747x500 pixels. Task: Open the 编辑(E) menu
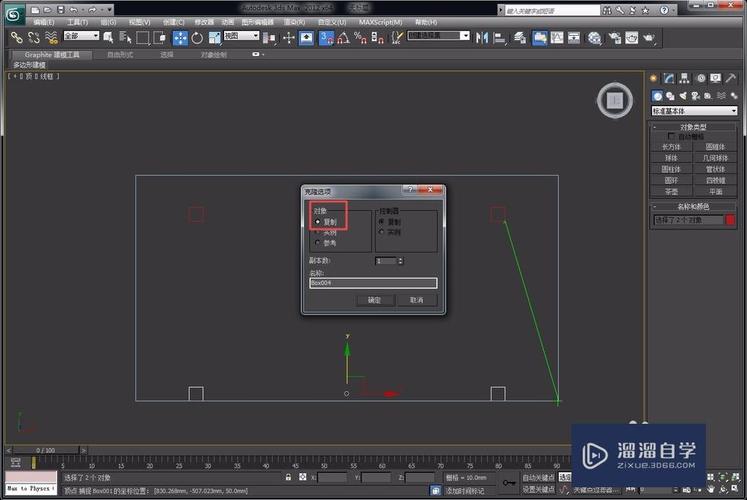(x=44, y=22)
